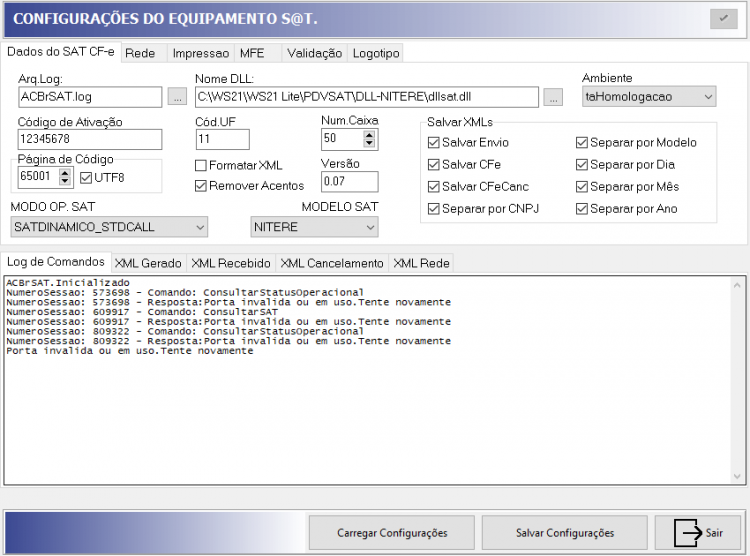Open the browse button next to Arq.Log
This screenshot has height=556, width=750.
click(177, 97)
